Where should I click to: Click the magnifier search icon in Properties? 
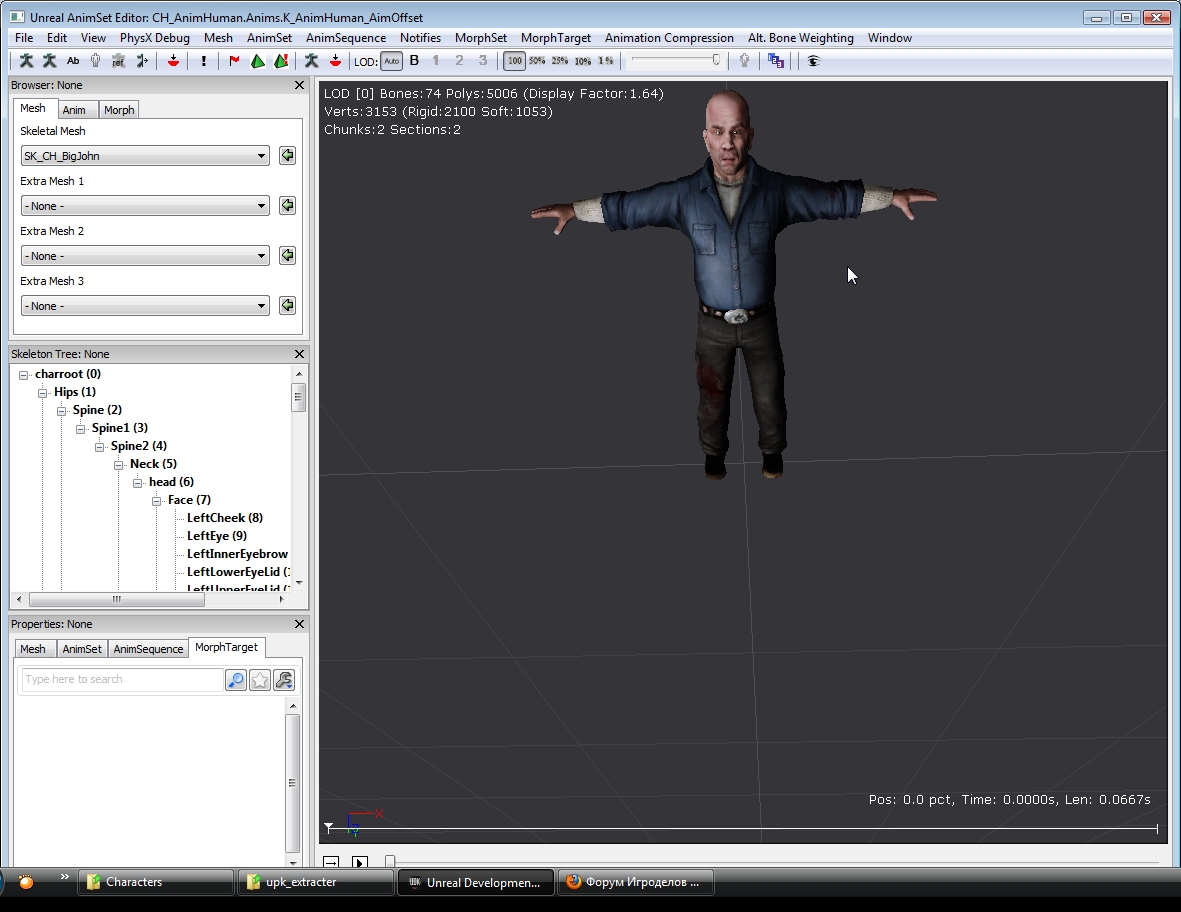(x=236, y=680)
